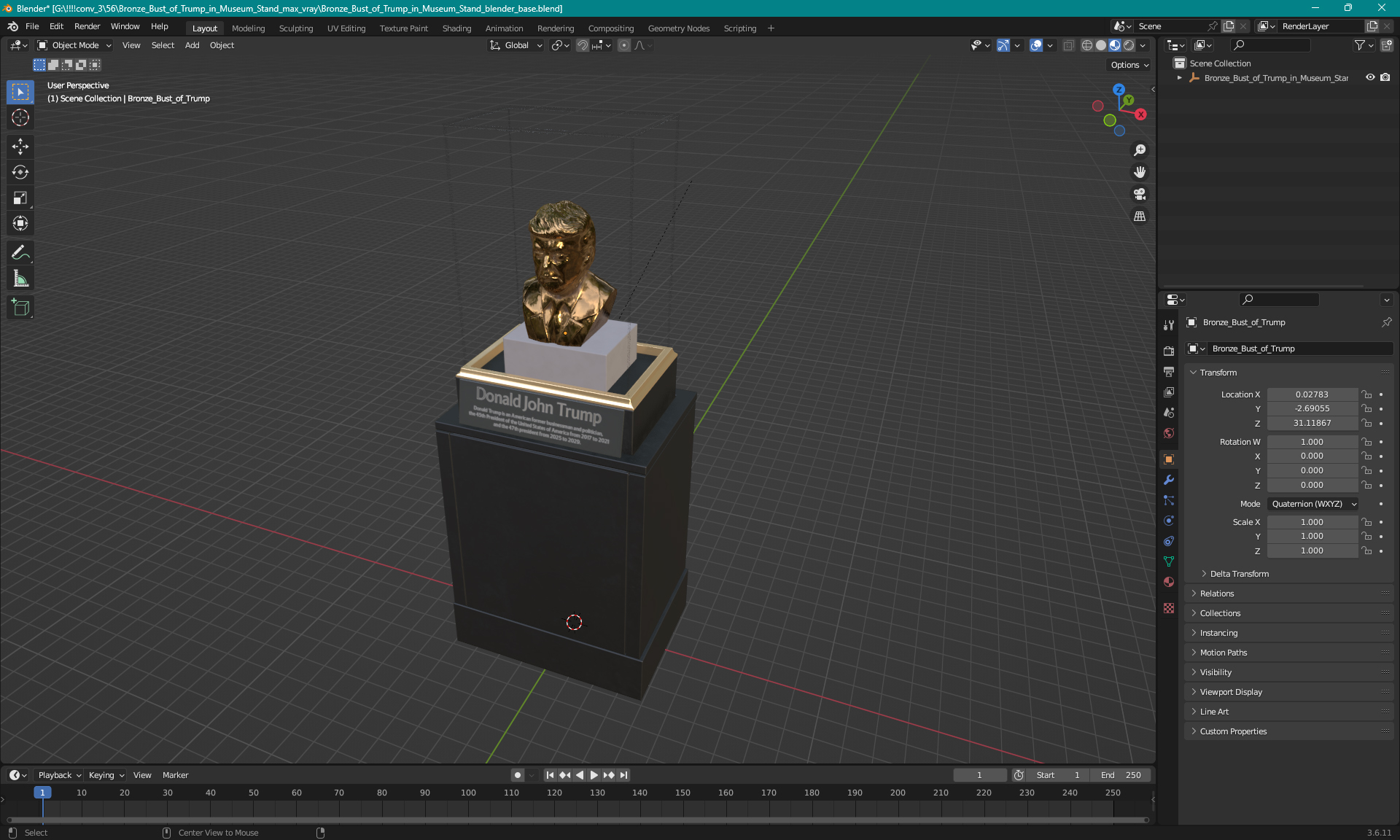Screen dimensions: 1400x840
Task: Select the Cursor tool in toolbar
Action: [x=20, y=117]
